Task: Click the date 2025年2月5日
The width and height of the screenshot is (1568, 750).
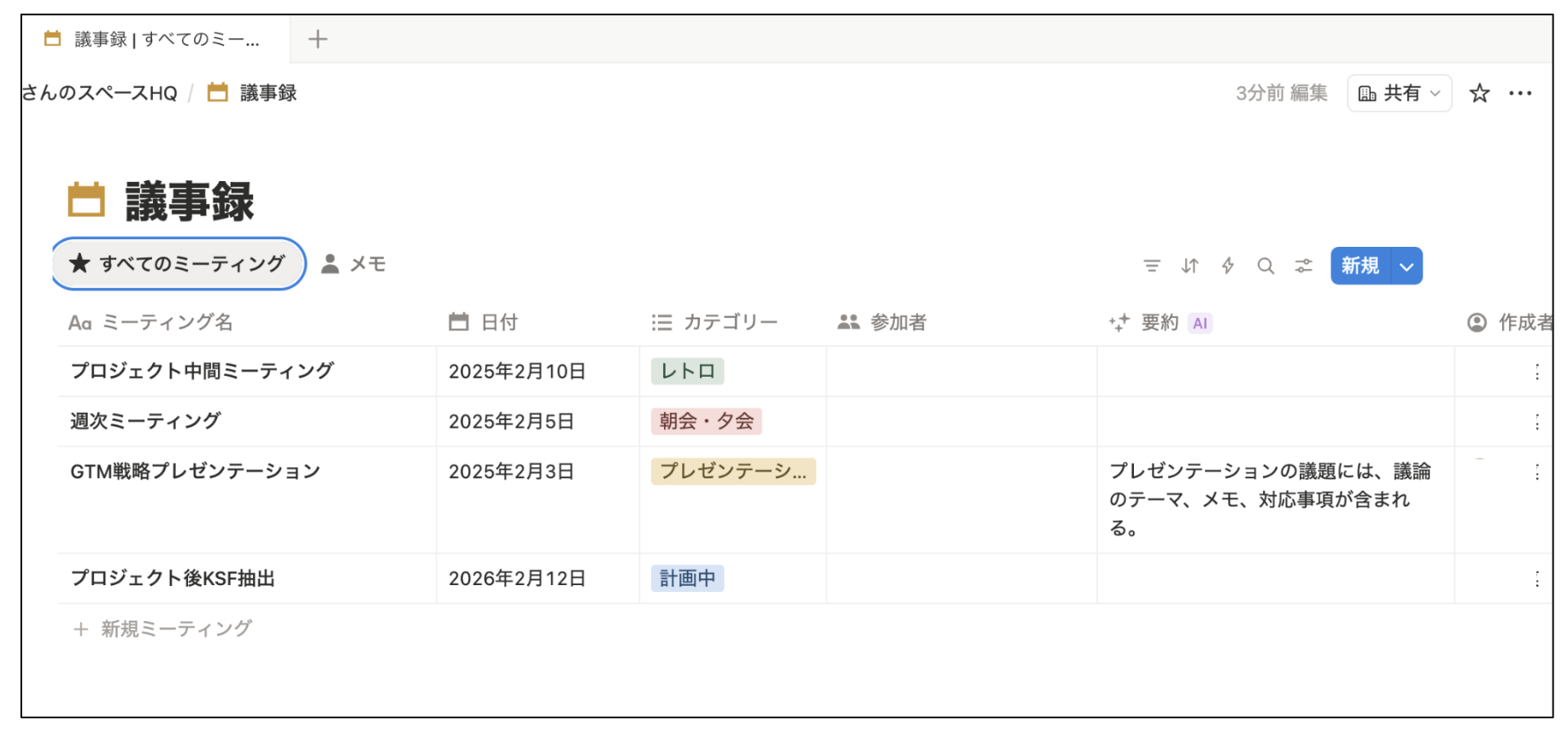Action: click(511, 421)
